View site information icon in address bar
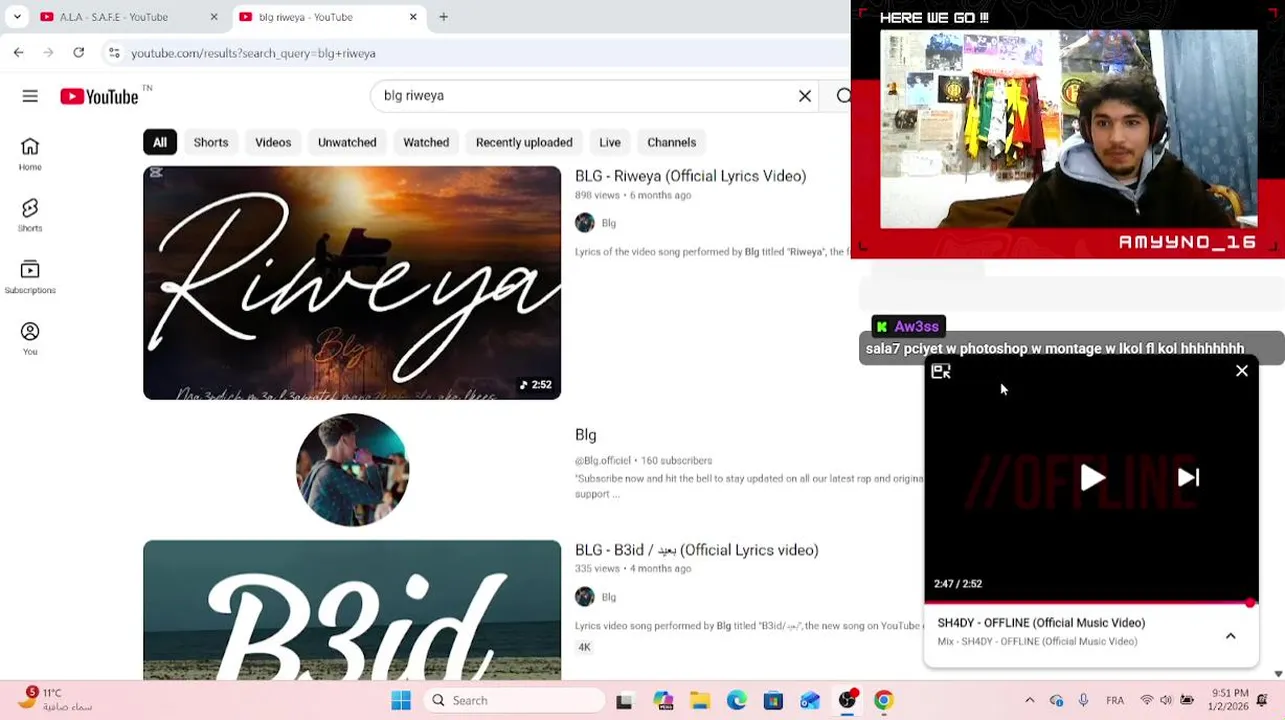The image size is (1285, 720). (114, 53)
